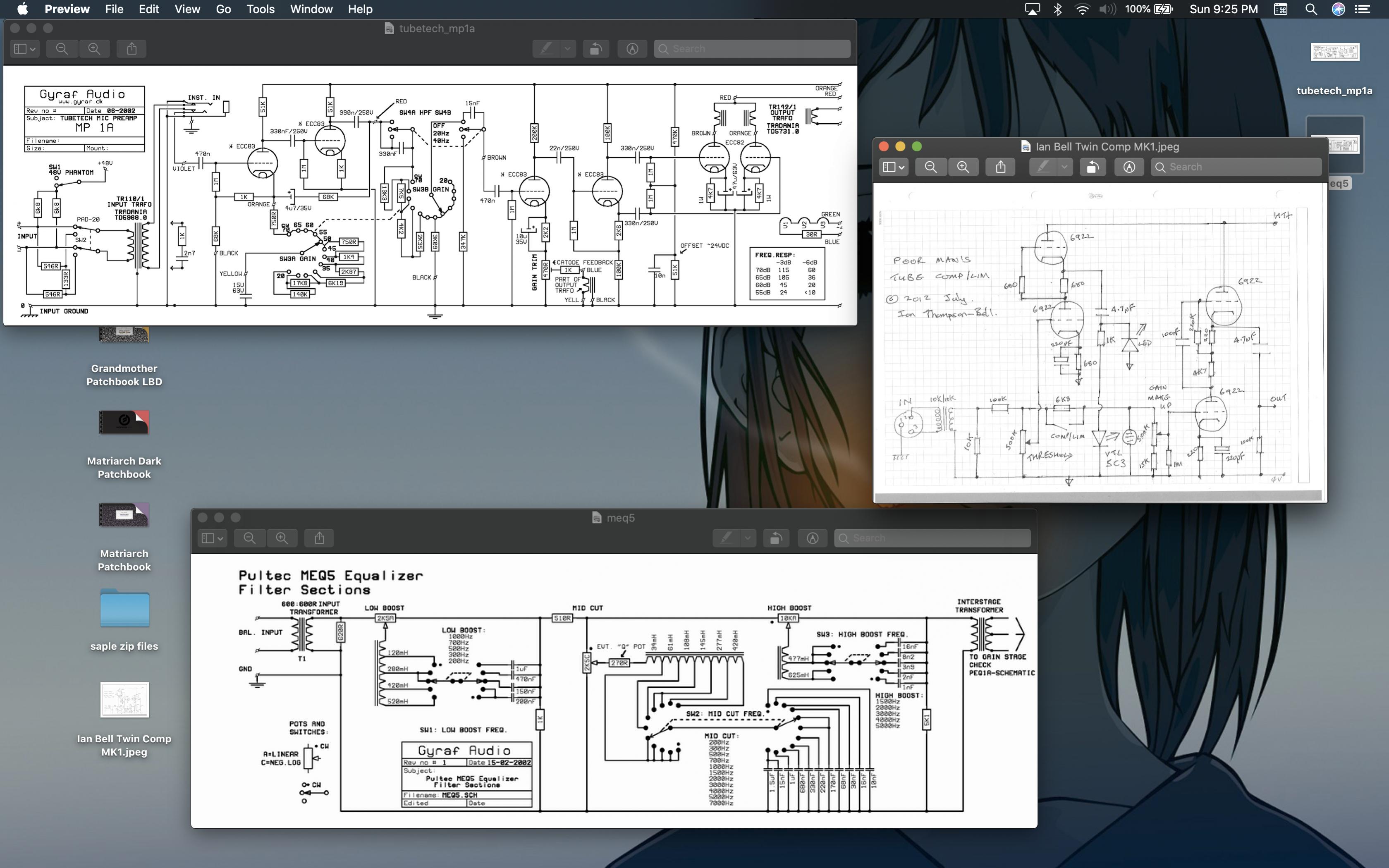Screen dimensions: 1389x868
Task: Zoom in on Ian Bell Twin Comp image
Action: coord(963,167)
